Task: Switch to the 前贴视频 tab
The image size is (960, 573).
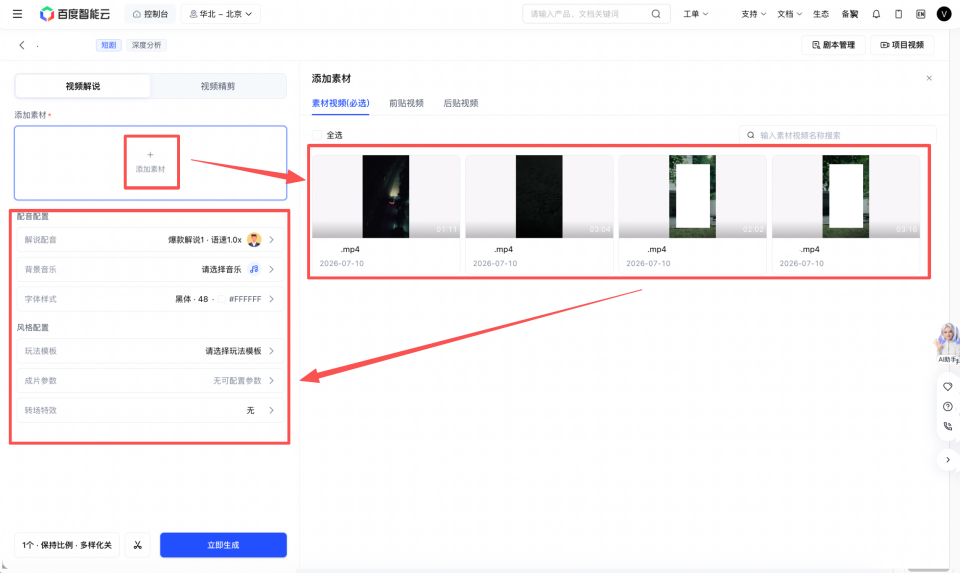Action: (407, 103)
